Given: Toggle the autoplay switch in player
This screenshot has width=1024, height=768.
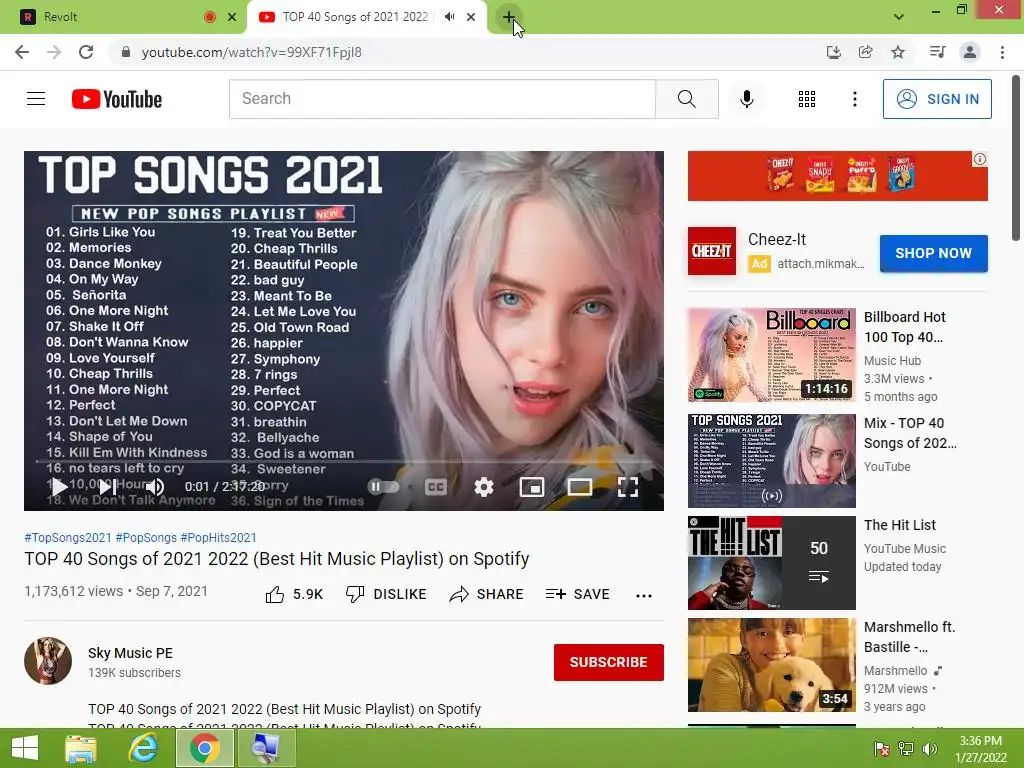Looking at the screenshot, I should coord(383,487).
